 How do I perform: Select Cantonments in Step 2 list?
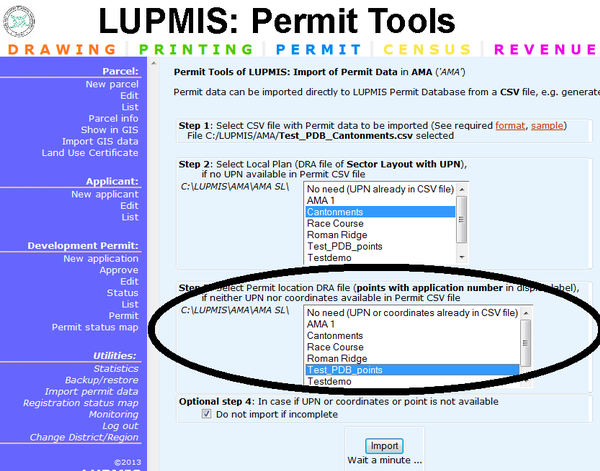pos(380,212)
